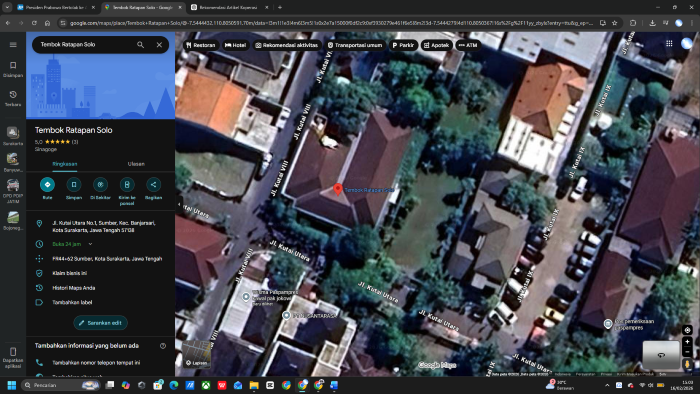The image size is (700, 394).
Task: Open the Google apps grid
Action: 669,43
